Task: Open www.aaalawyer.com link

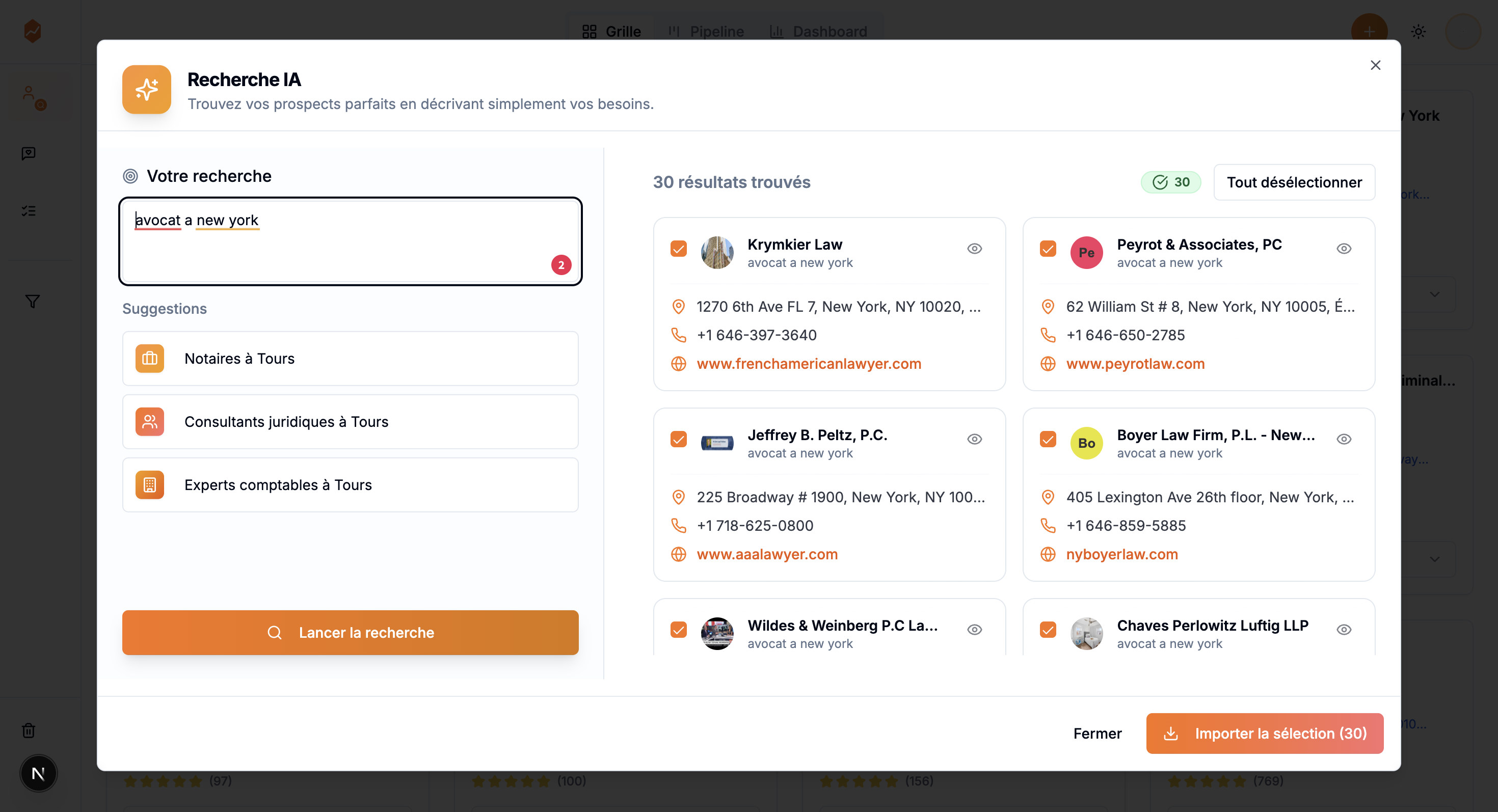Action: 767,555
